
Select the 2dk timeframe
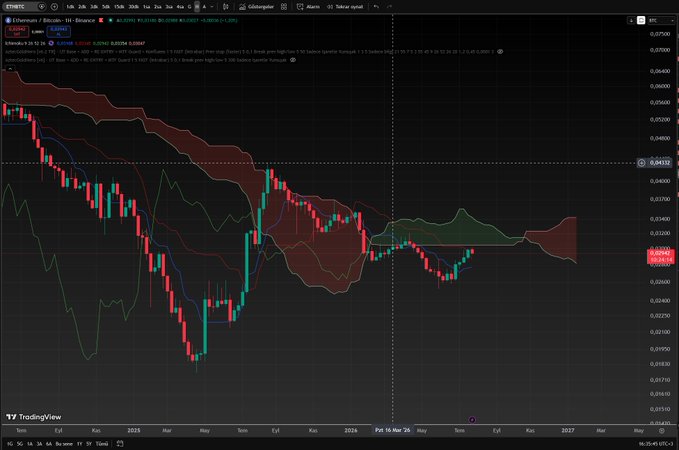[x=82, y=7]
